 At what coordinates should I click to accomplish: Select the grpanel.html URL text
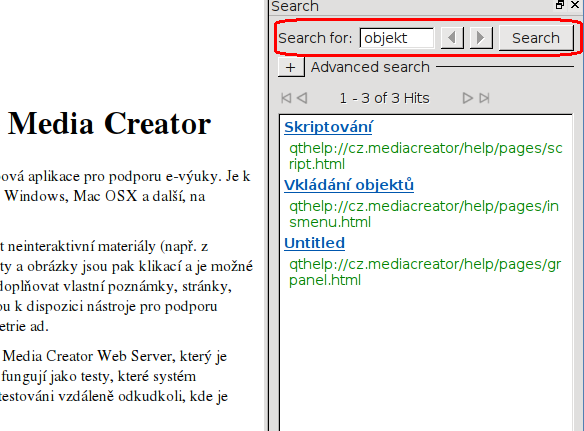(425, 272)
